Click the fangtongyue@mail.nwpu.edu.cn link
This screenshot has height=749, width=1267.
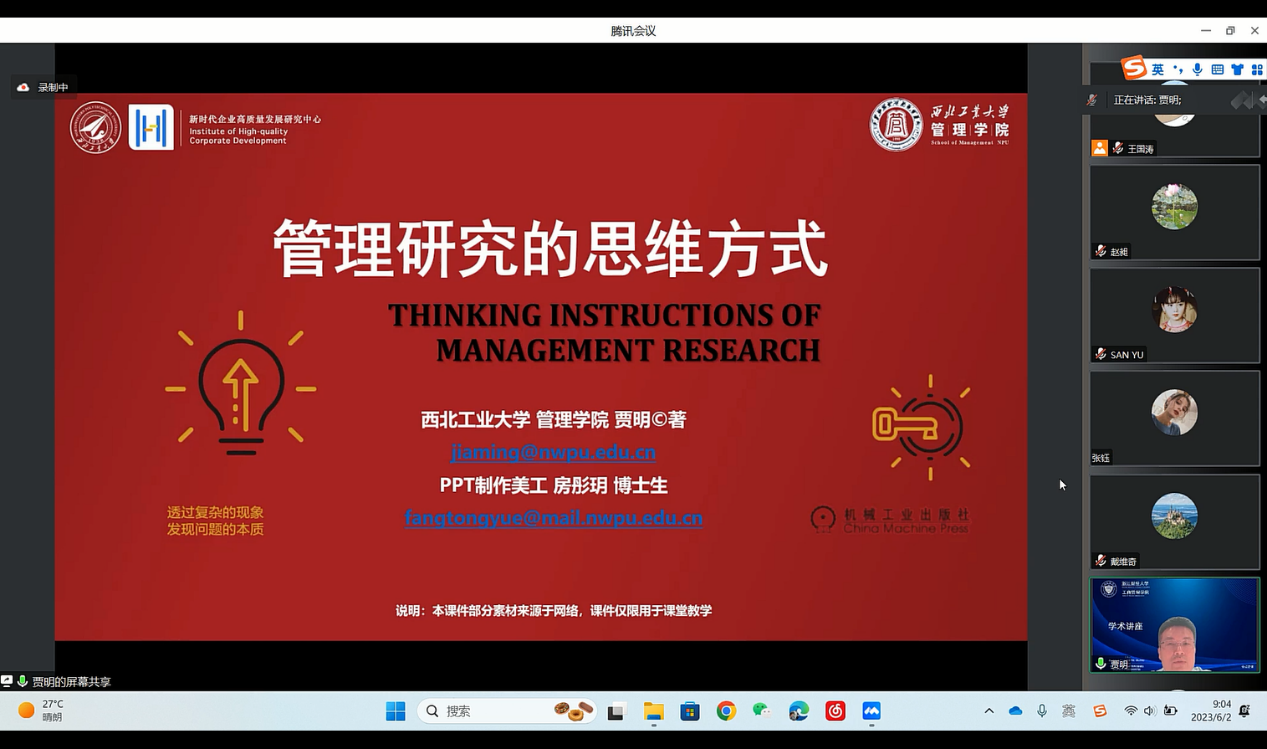pos(553,518)
